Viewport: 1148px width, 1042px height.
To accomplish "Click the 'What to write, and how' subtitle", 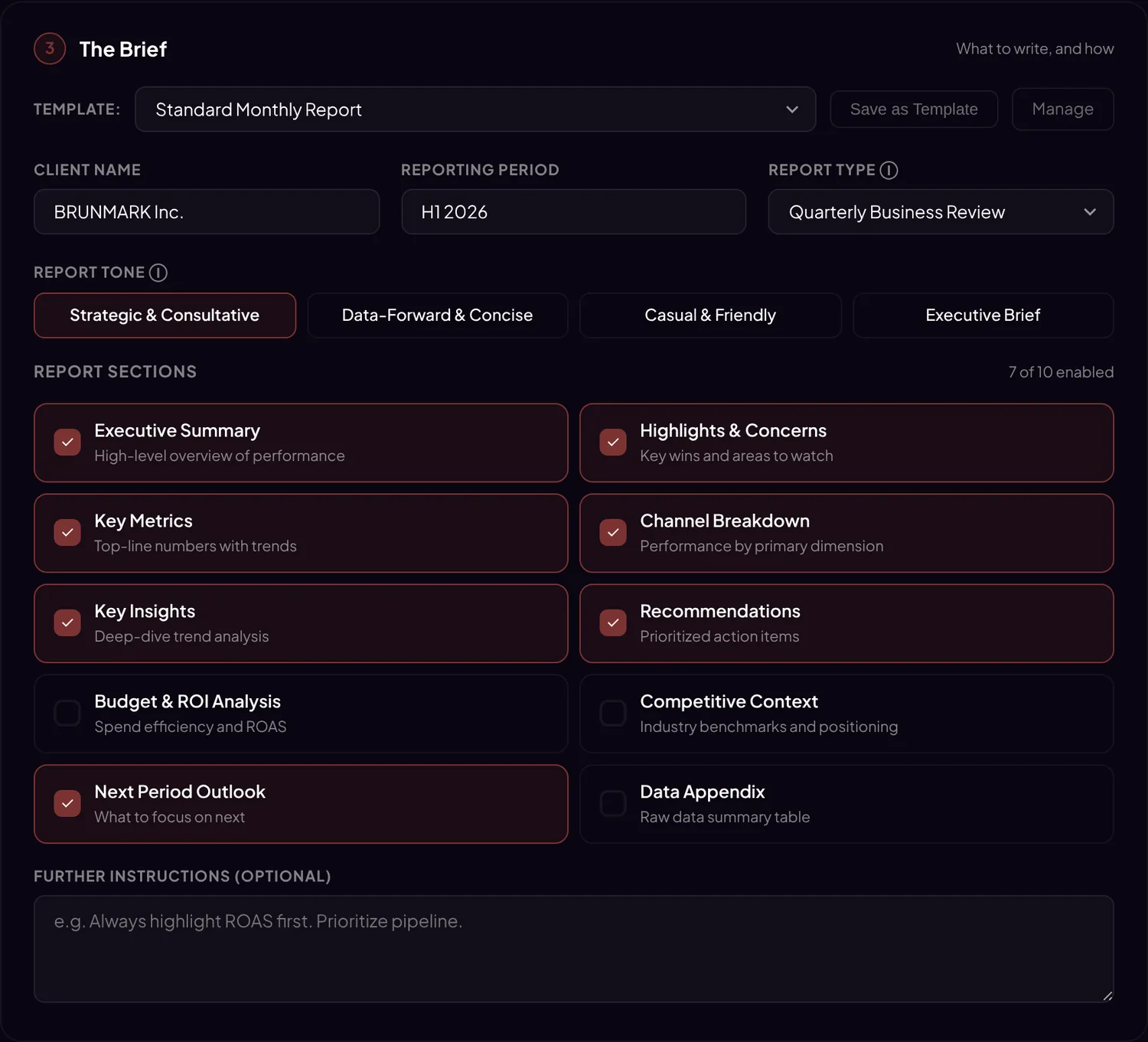I will (1035, 49).
